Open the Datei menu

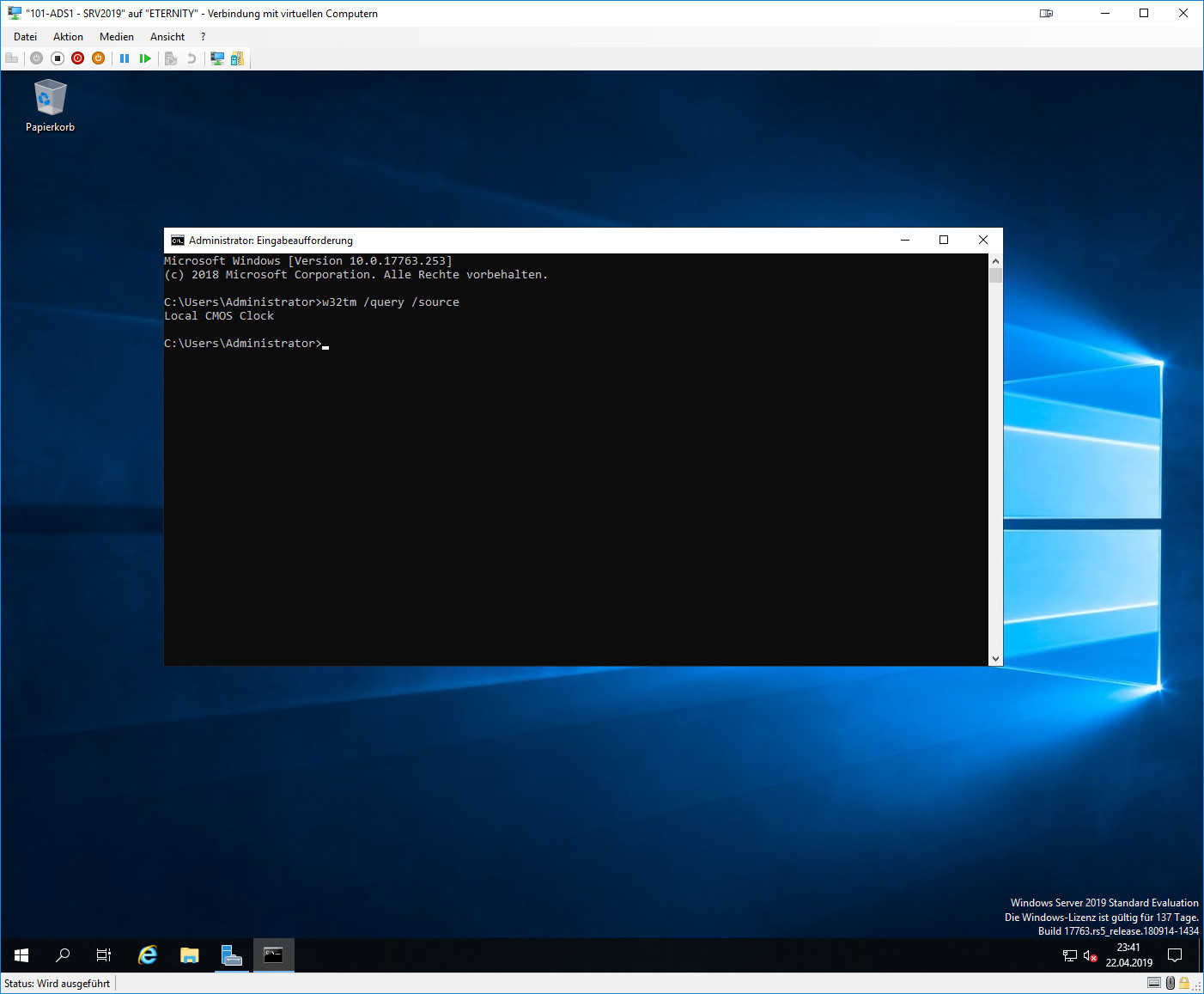coord(25,37)
